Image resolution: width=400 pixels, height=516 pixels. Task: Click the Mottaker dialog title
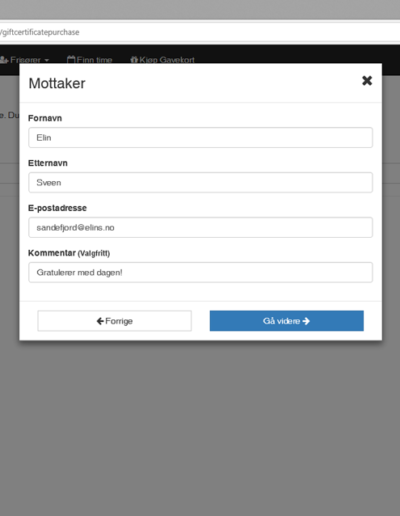point(57,83)
